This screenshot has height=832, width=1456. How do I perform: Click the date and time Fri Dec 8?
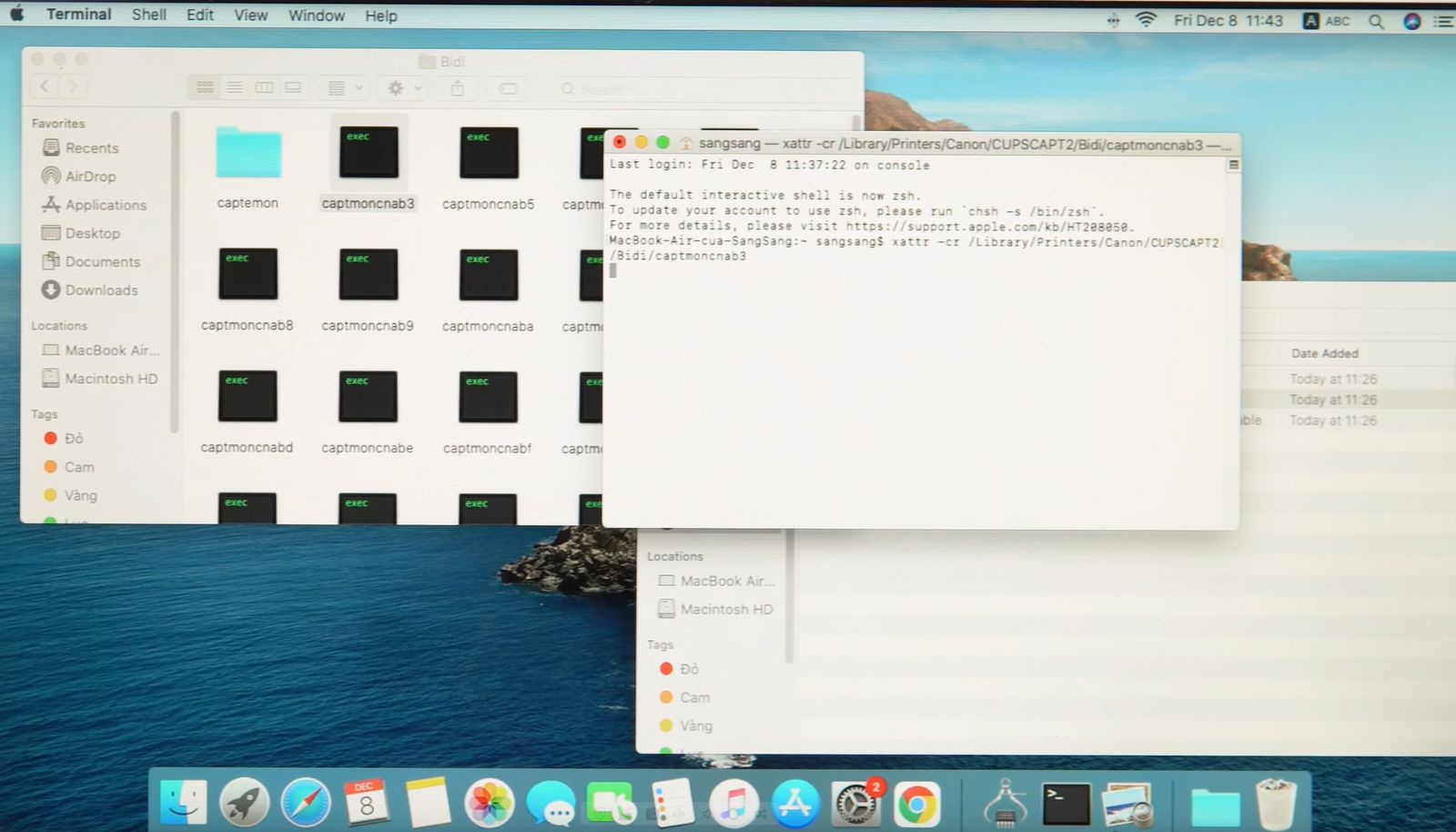point(1228,20)
